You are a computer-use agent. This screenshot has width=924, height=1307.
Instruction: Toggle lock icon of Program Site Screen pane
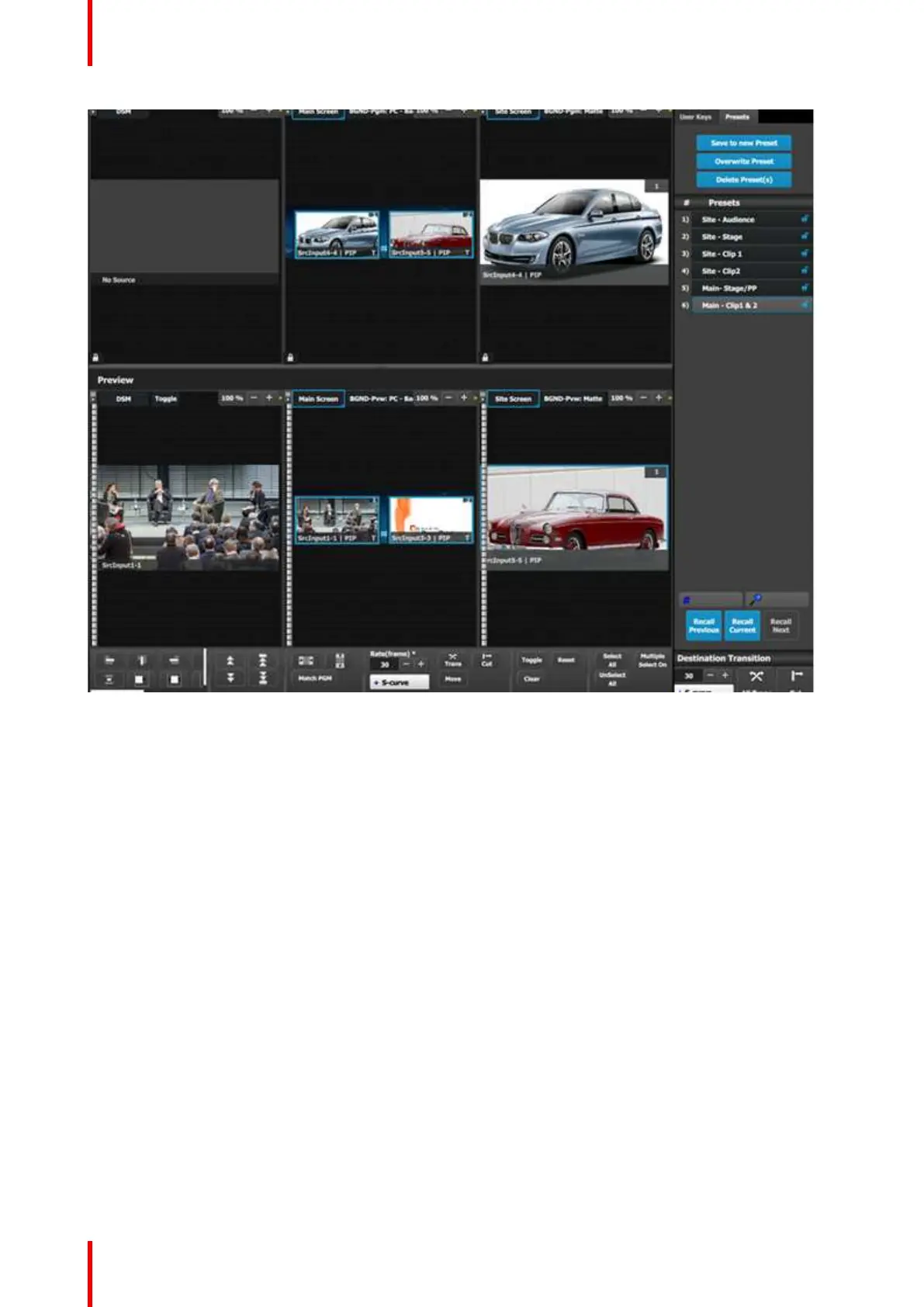(x=485, y=358)
